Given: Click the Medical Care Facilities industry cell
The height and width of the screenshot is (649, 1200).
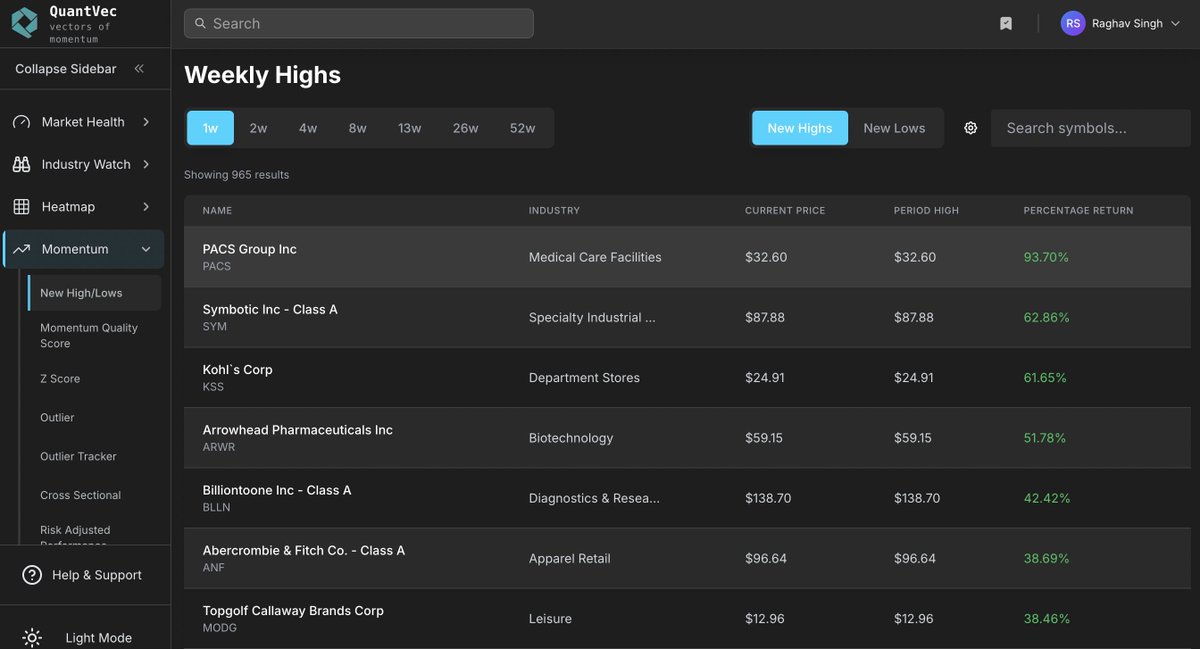Looking at the screenshot, I should point(595,257).
